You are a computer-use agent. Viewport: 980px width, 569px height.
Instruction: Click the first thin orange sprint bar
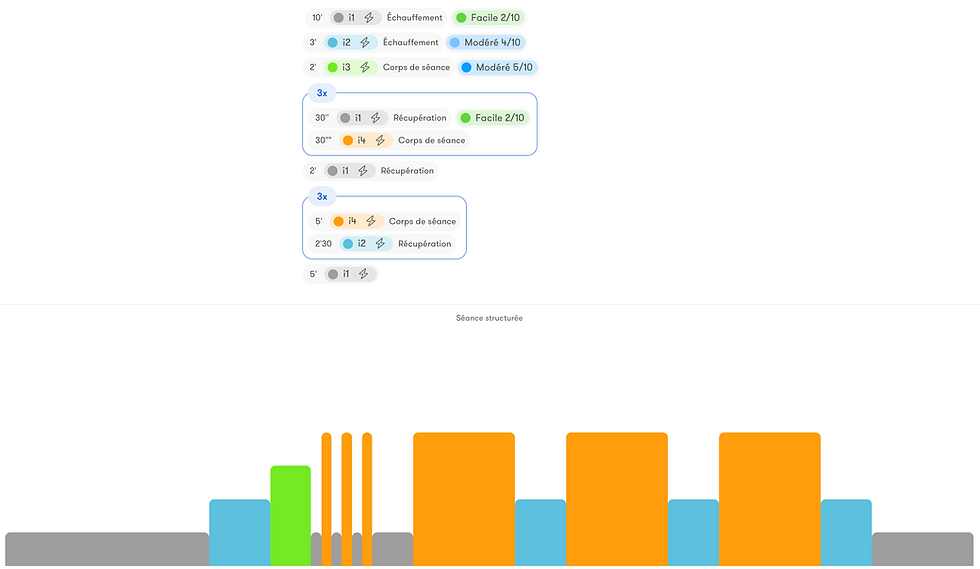coord(326,499)
